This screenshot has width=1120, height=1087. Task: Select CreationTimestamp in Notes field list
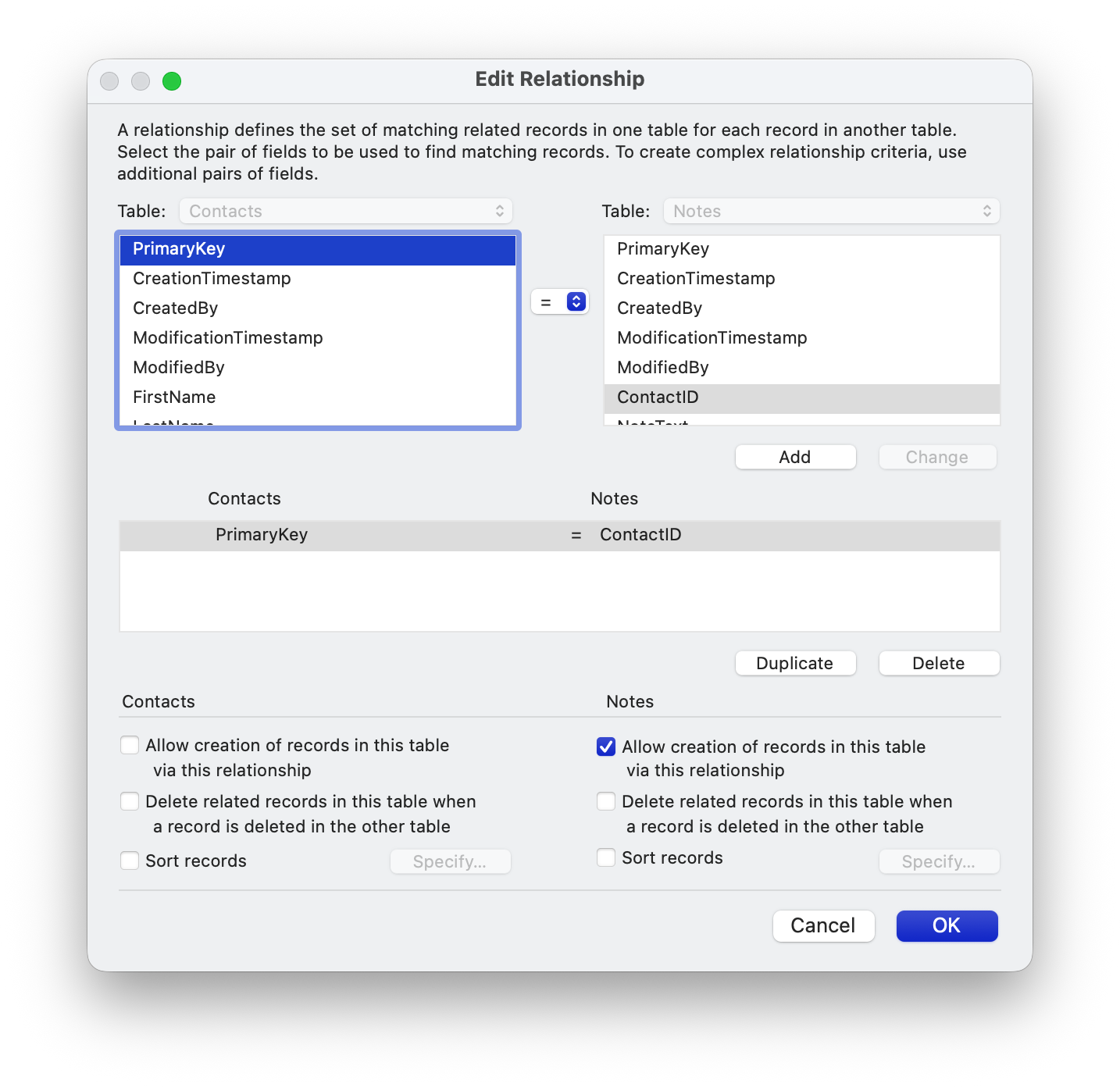(x=802, y=279)
